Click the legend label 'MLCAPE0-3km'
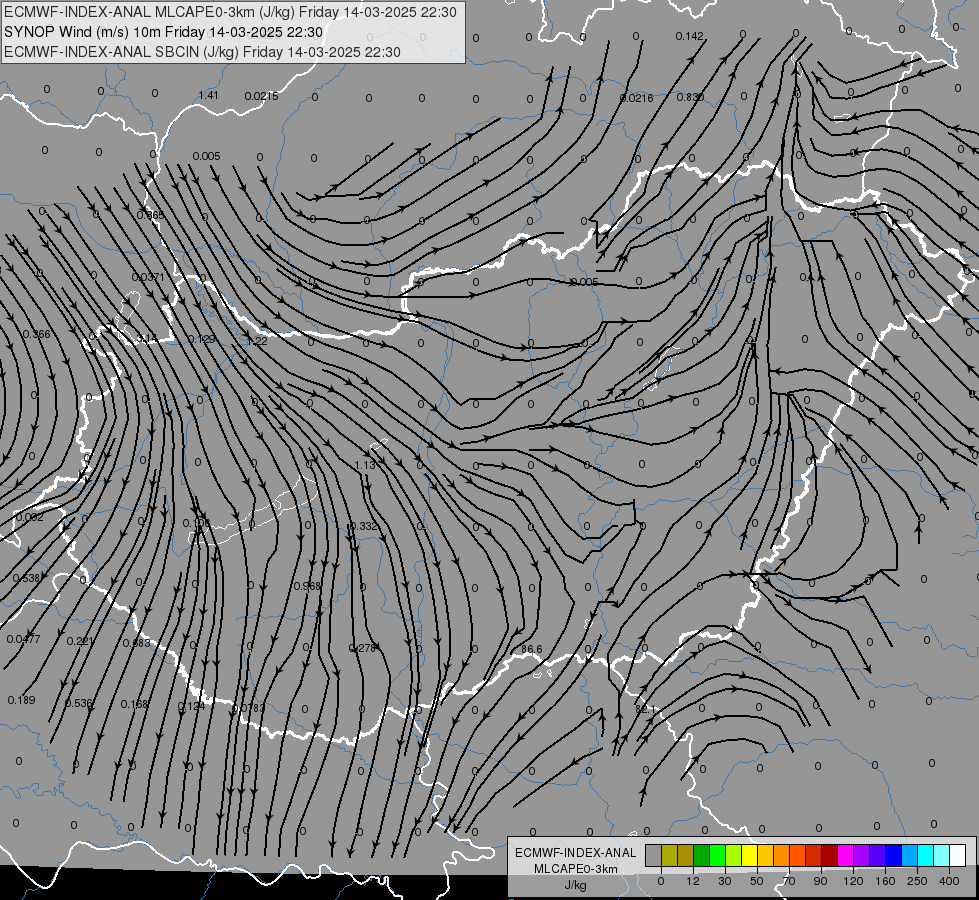Viewport: 979px width, 900px height. [x=576, y=869]
